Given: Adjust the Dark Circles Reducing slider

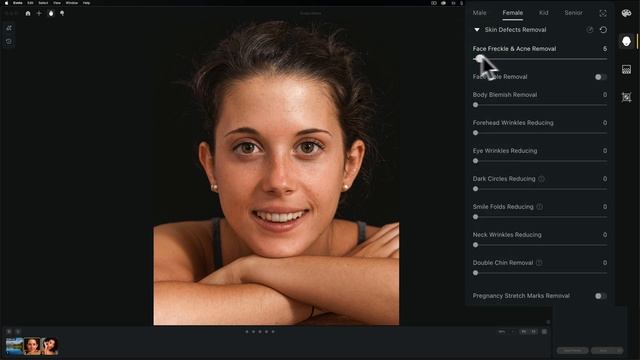Looking at the screenshot, I should tap(540, 189).
